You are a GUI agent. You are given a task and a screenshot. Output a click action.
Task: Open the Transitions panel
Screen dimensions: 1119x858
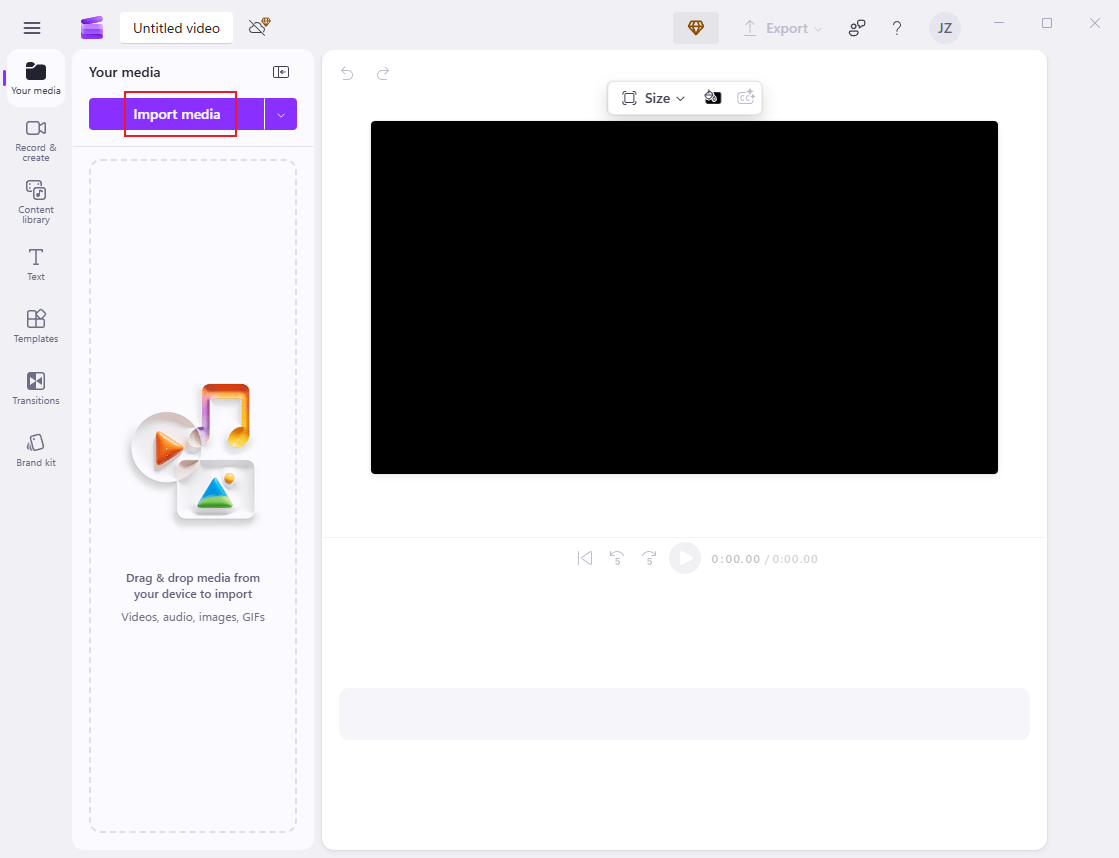(35, 387)
